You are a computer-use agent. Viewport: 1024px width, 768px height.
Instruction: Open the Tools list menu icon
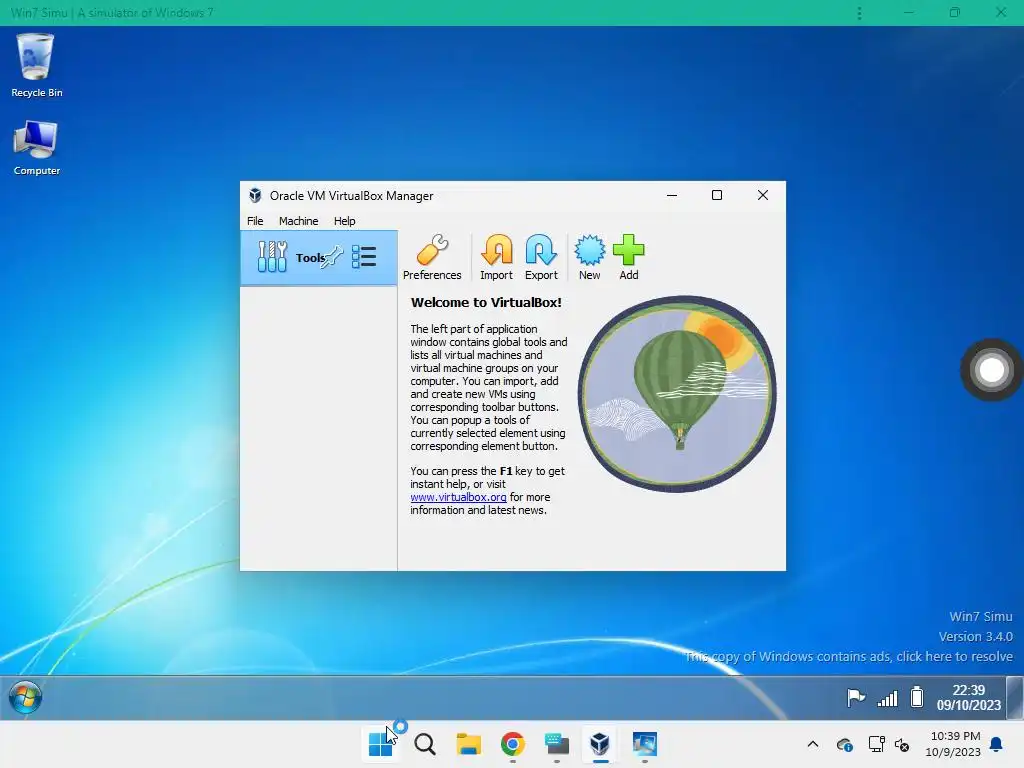tap(364, 257)
